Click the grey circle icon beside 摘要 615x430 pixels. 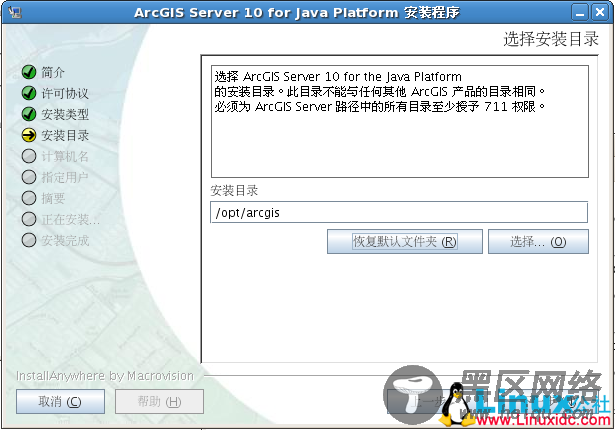pyautogui.click(x=29, y=198)
